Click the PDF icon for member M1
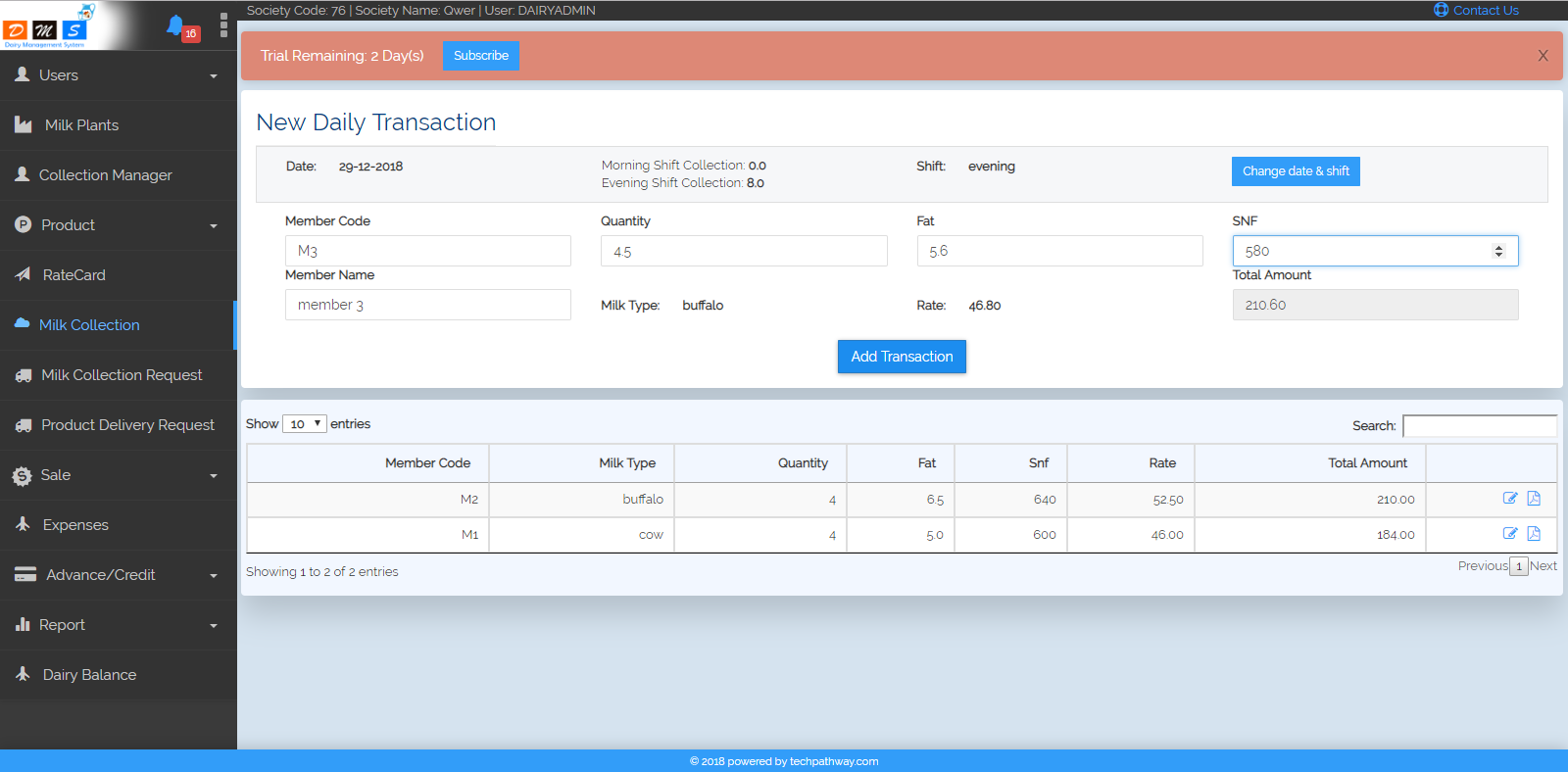The width and height of the screenshot is (1568, 772). tap(1534, 534)
